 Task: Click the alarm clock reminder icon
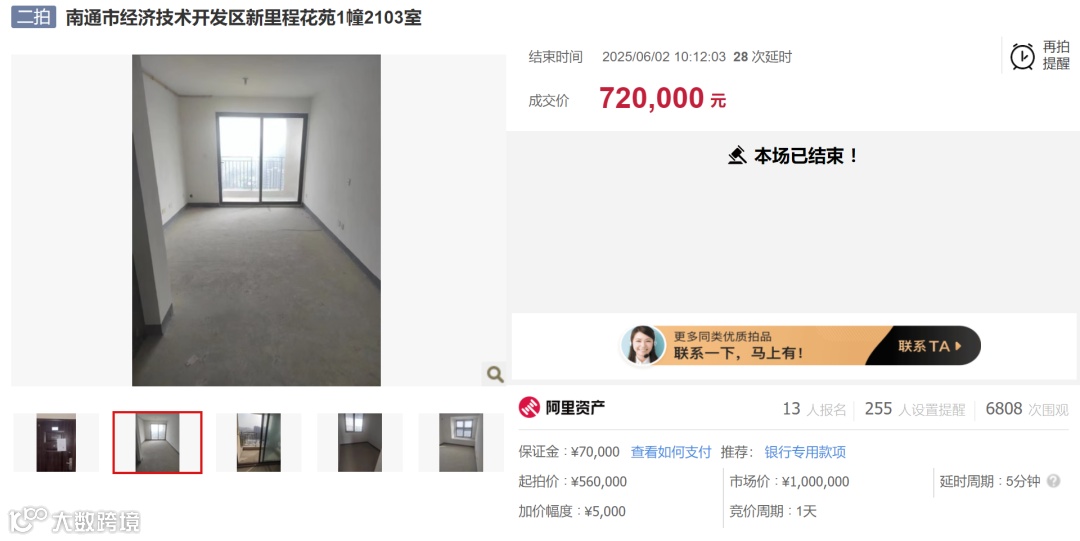point(1022,57)
